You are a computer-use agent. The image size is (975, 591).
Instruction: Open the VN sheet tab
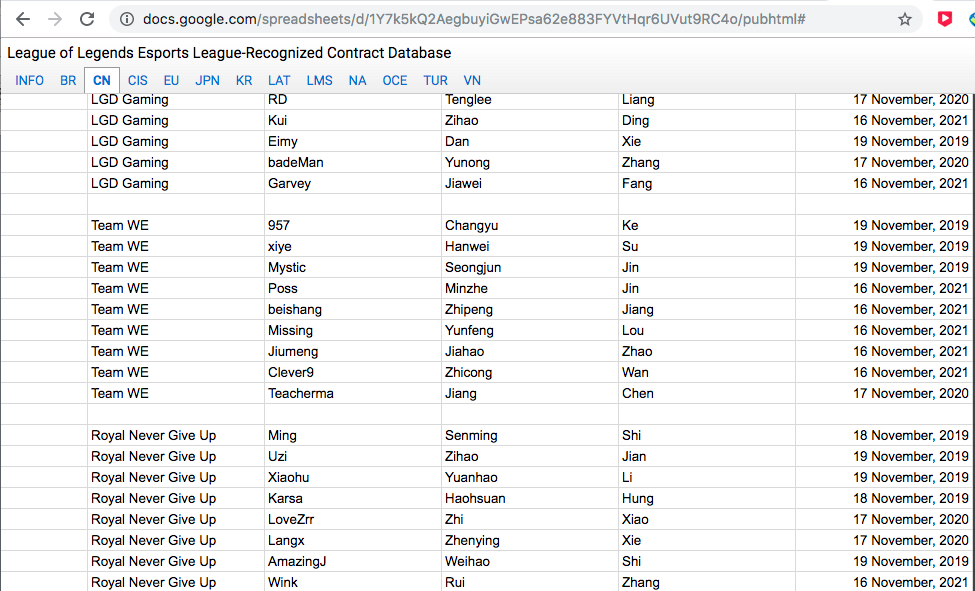[x=472, y=80]
